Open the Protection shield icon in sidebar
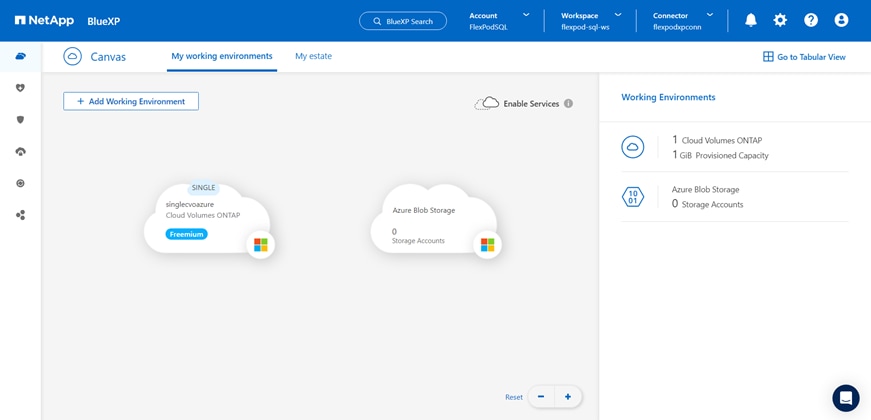Image resolution: width=871 pixels, height=420 pixels. (21, 119)
